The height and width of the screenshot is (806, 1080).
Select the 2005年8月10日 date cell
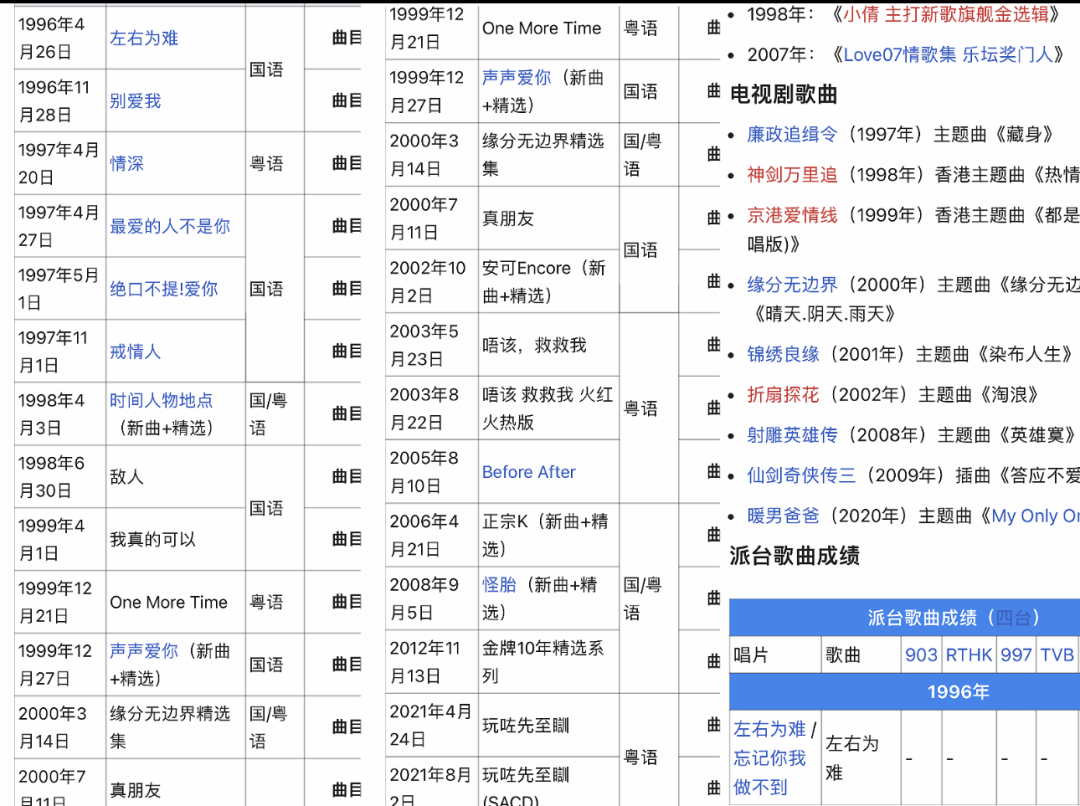(x=432, y=472)
